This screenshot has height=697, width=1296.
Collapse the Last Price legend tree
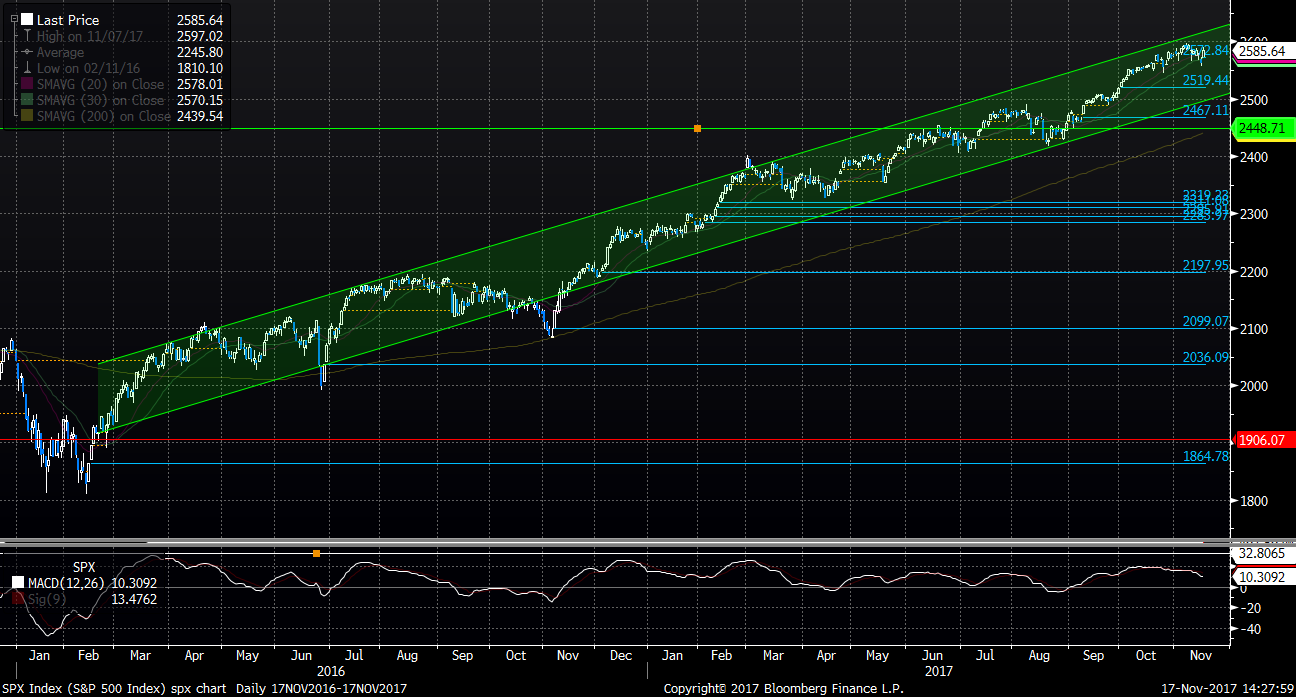click(x=14, y=20)
